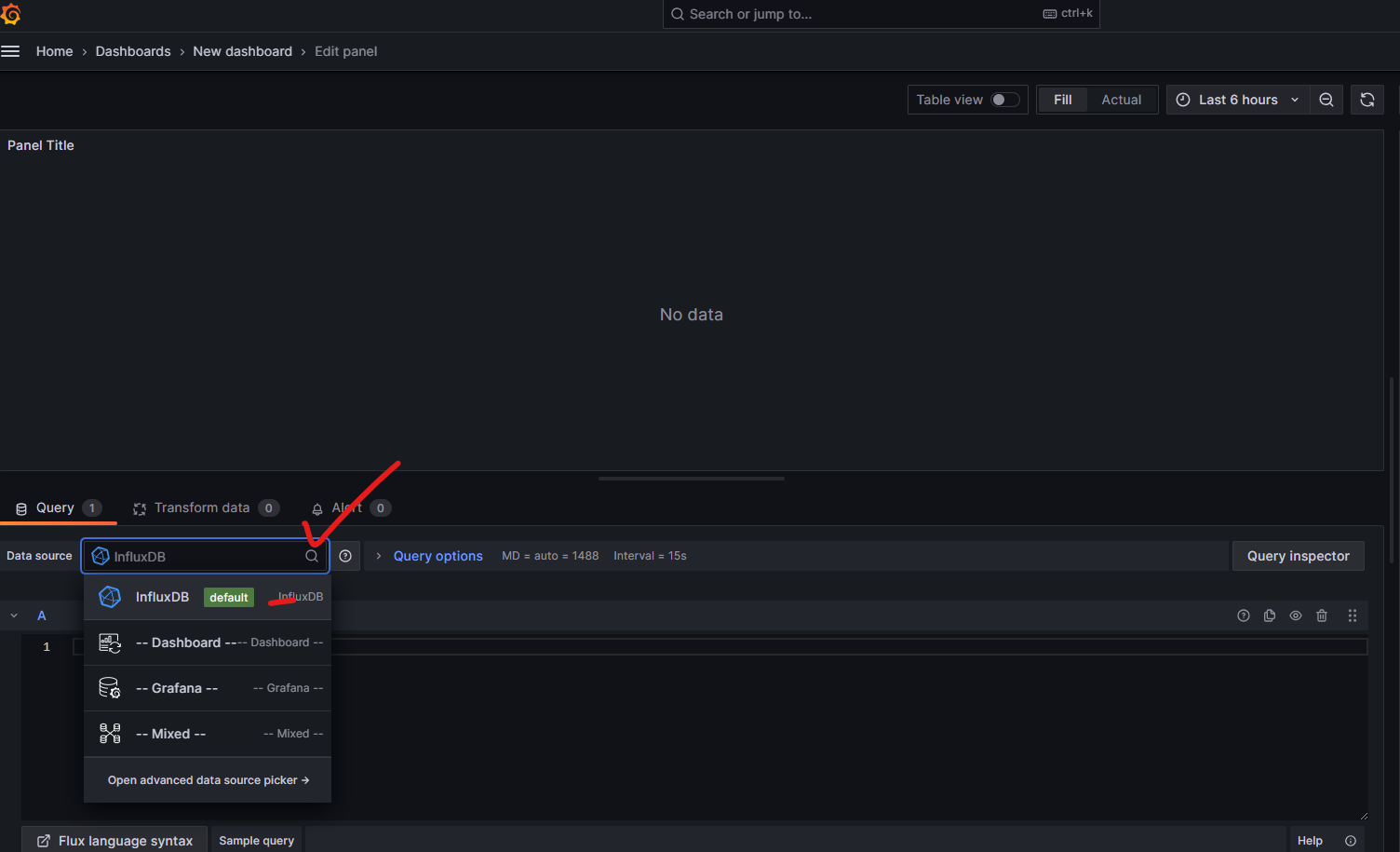The image size is (1400, 852).
Task: Go to Dashboards breadcrumb
Action: click(133, 51)
